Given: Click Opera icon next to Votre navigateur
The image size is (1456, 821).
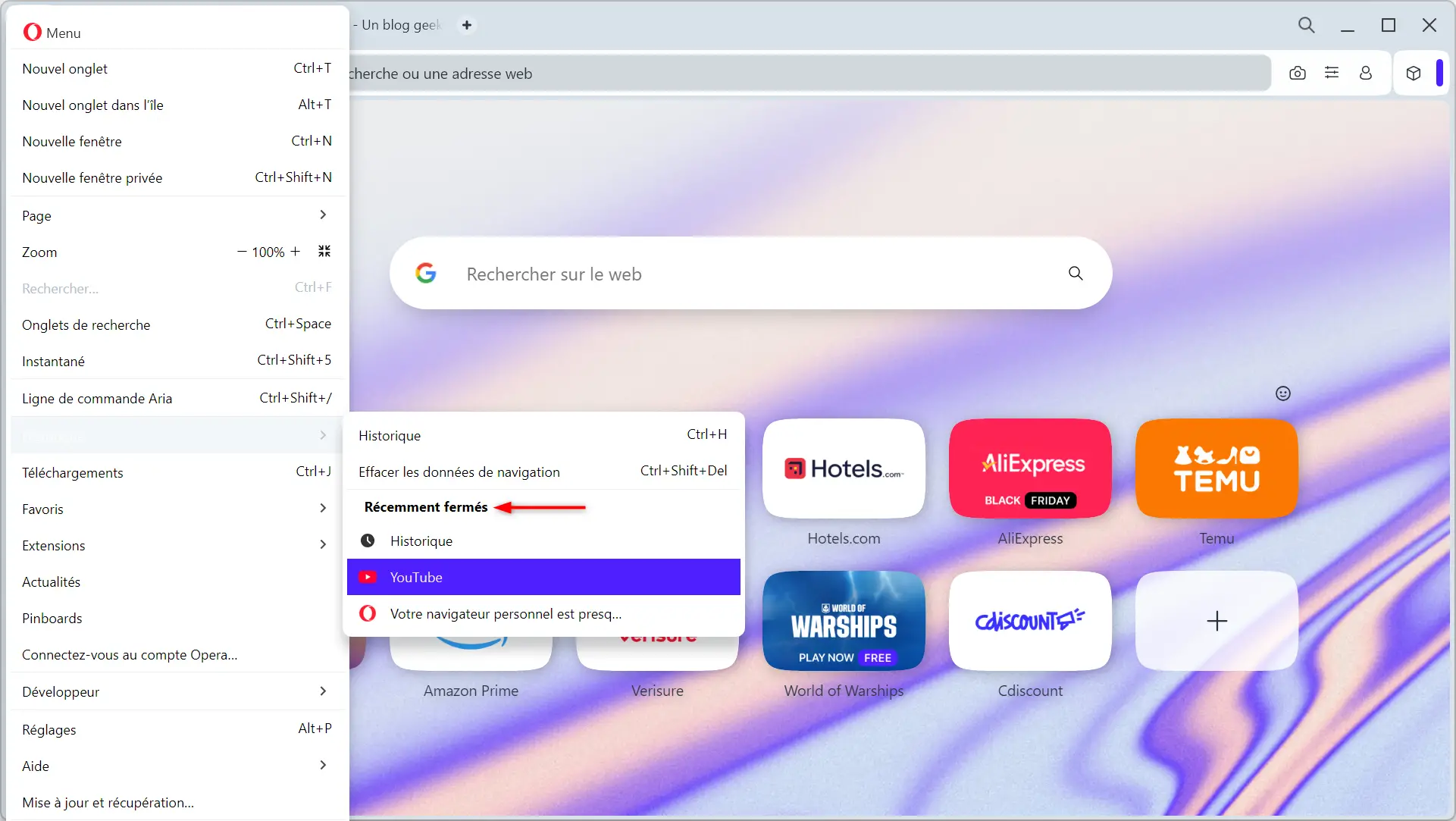Looking at the screenshot, I should (x=368, y=613).
